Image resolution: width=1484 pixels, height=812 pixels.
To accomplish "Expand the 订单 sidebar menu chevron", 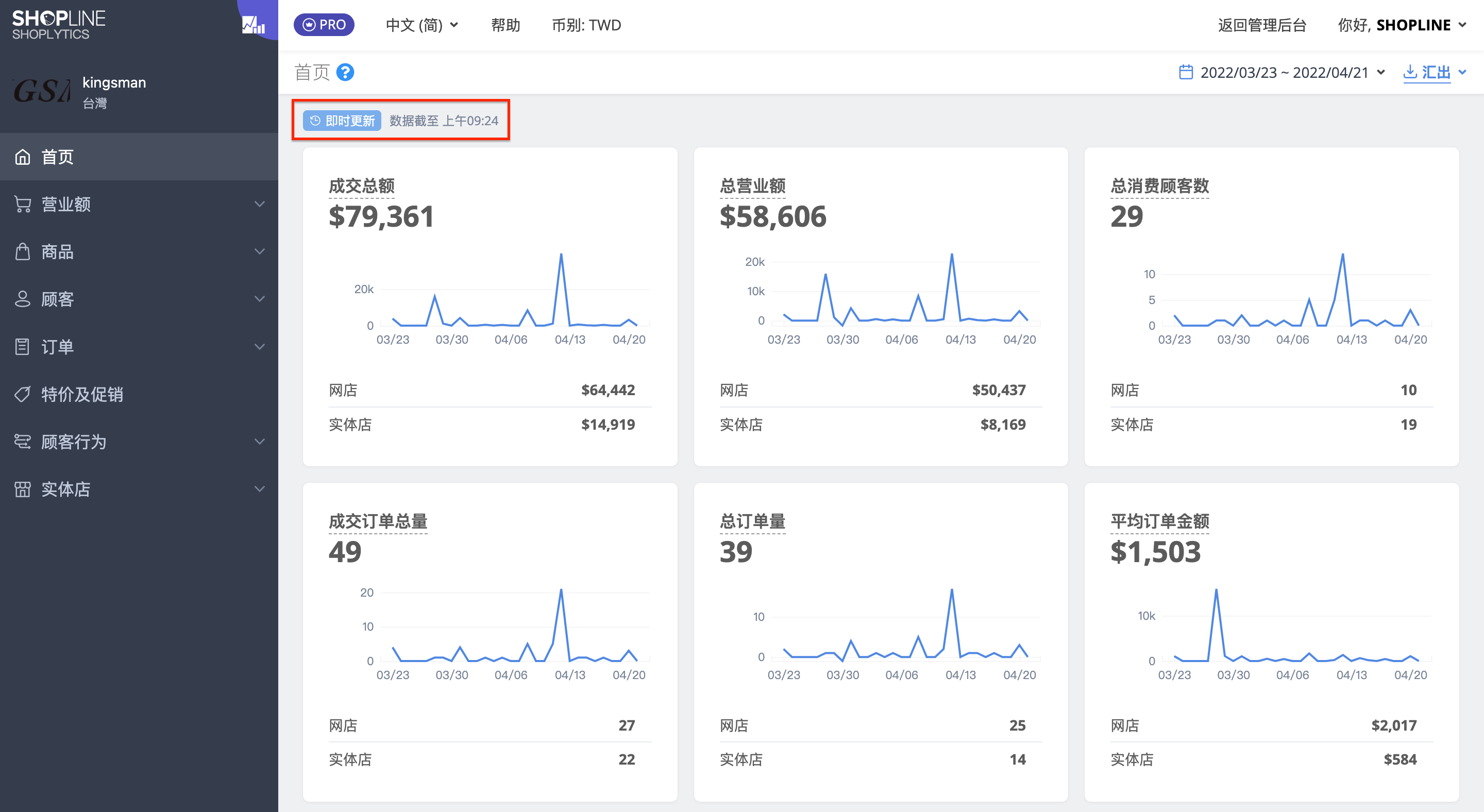I will click(260, 347).
